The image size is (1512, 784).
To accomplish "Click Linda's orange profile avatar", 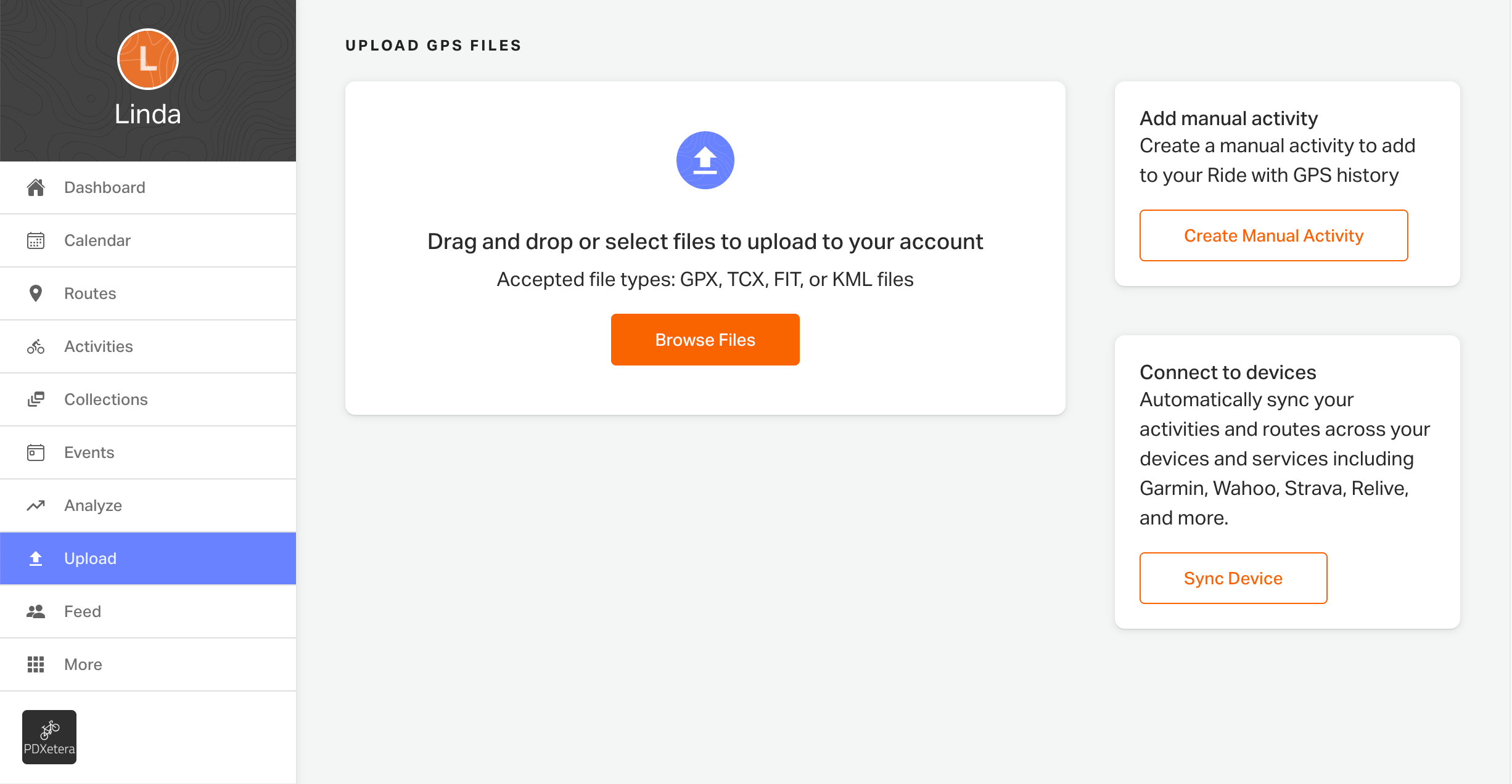I will [x=148, y=59].
